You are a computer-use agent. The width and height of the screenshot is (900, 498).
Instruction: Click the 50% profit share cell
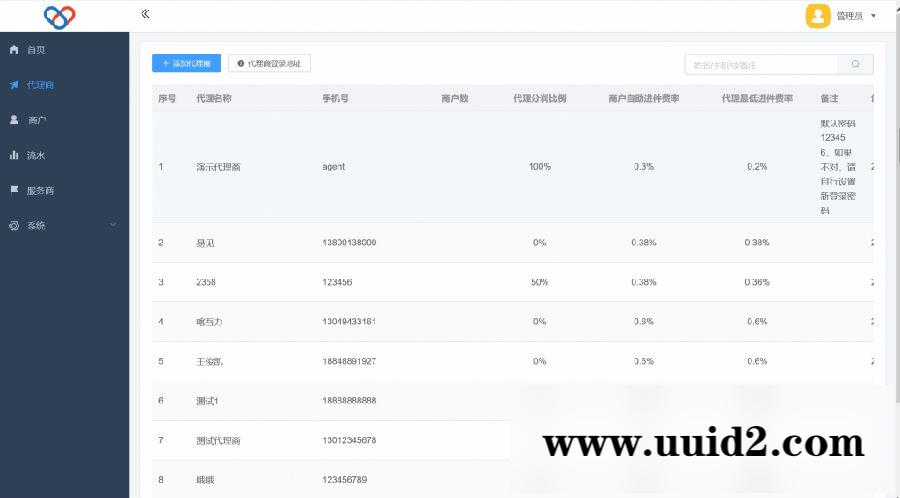(x=540, y=282)
